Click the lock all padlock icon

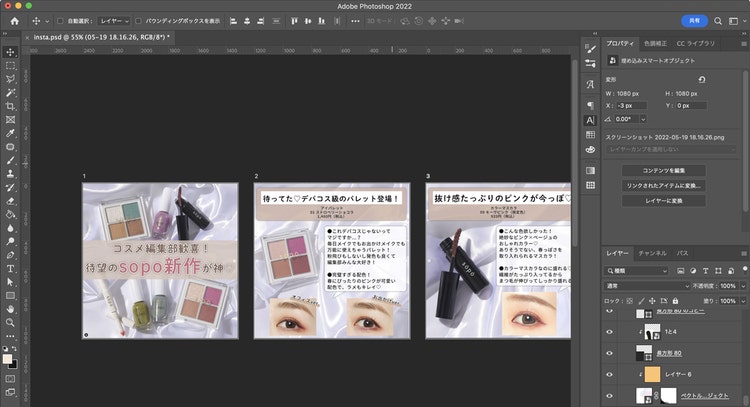coord(675,301)
